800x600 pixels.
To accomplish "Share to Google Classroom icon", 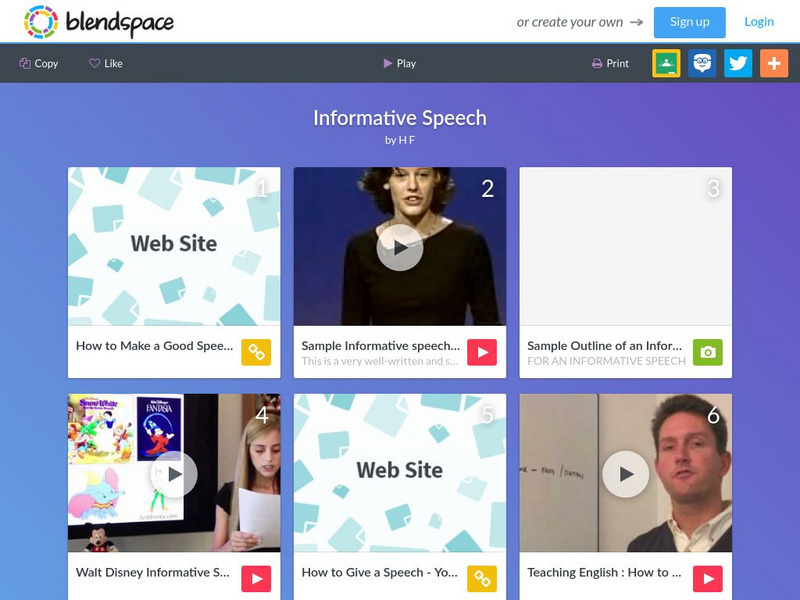I will 666,63.
